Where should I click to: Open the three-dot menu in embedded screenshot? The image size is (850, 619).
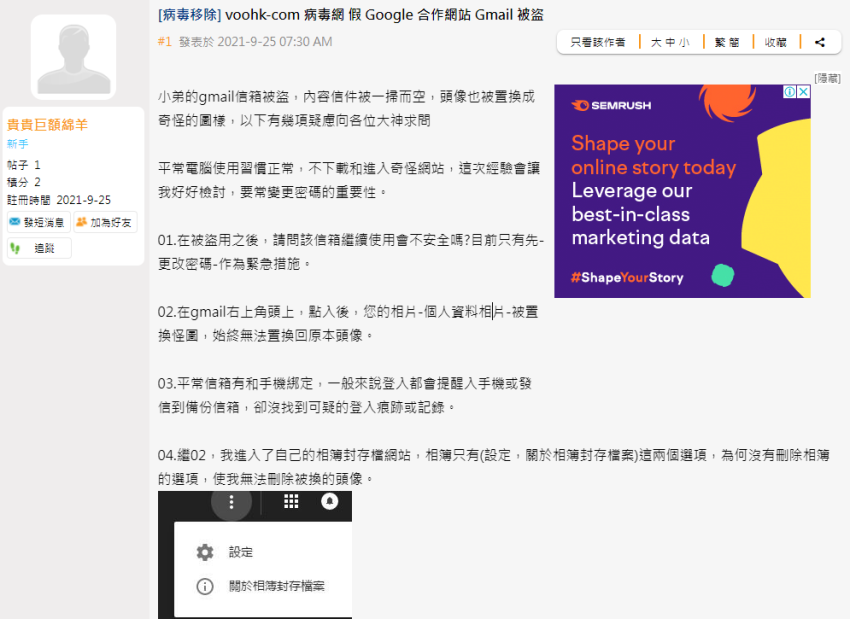231,502
